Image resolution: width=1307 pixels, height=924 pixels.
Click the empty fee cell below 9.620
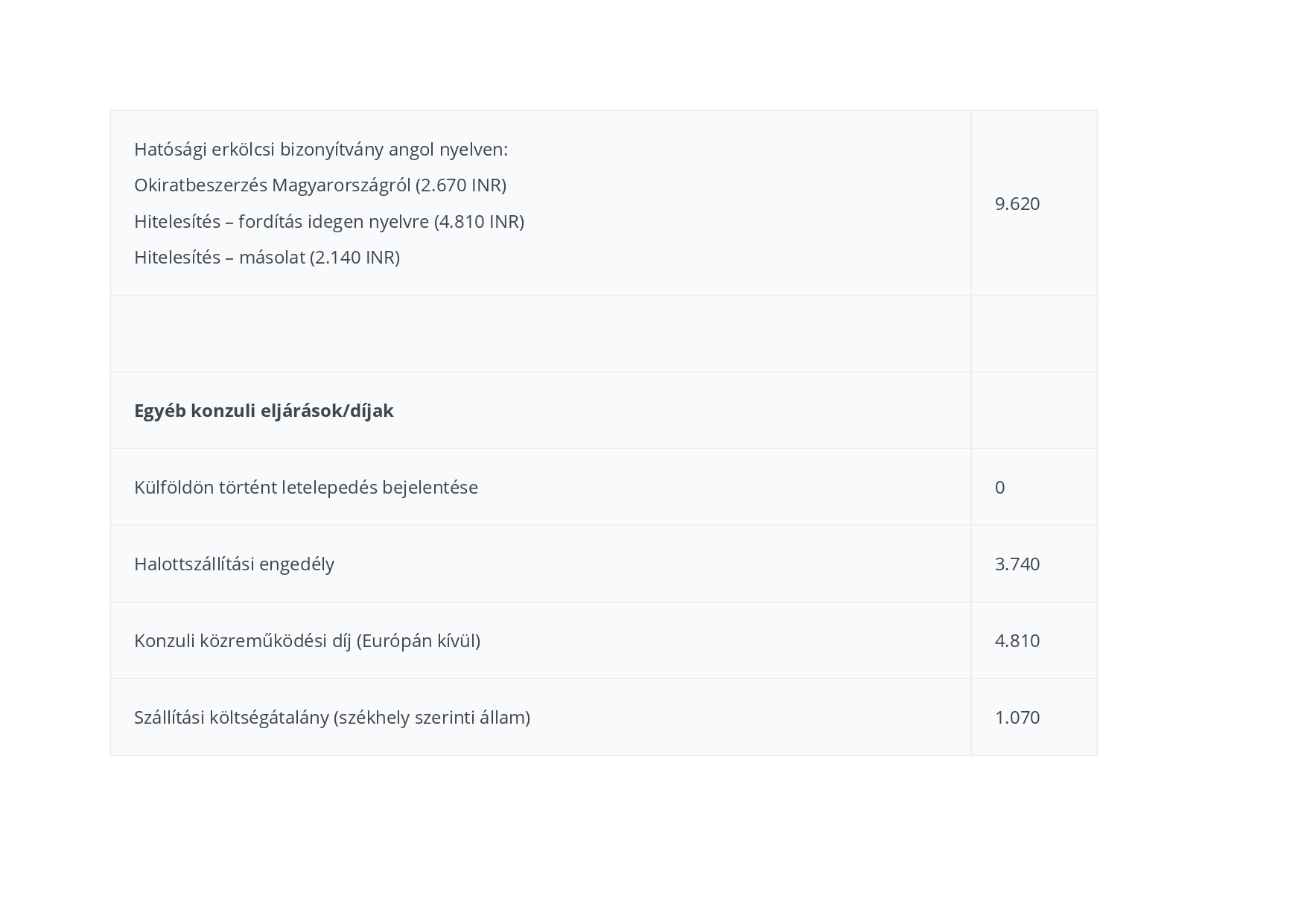click(1034, 333)
